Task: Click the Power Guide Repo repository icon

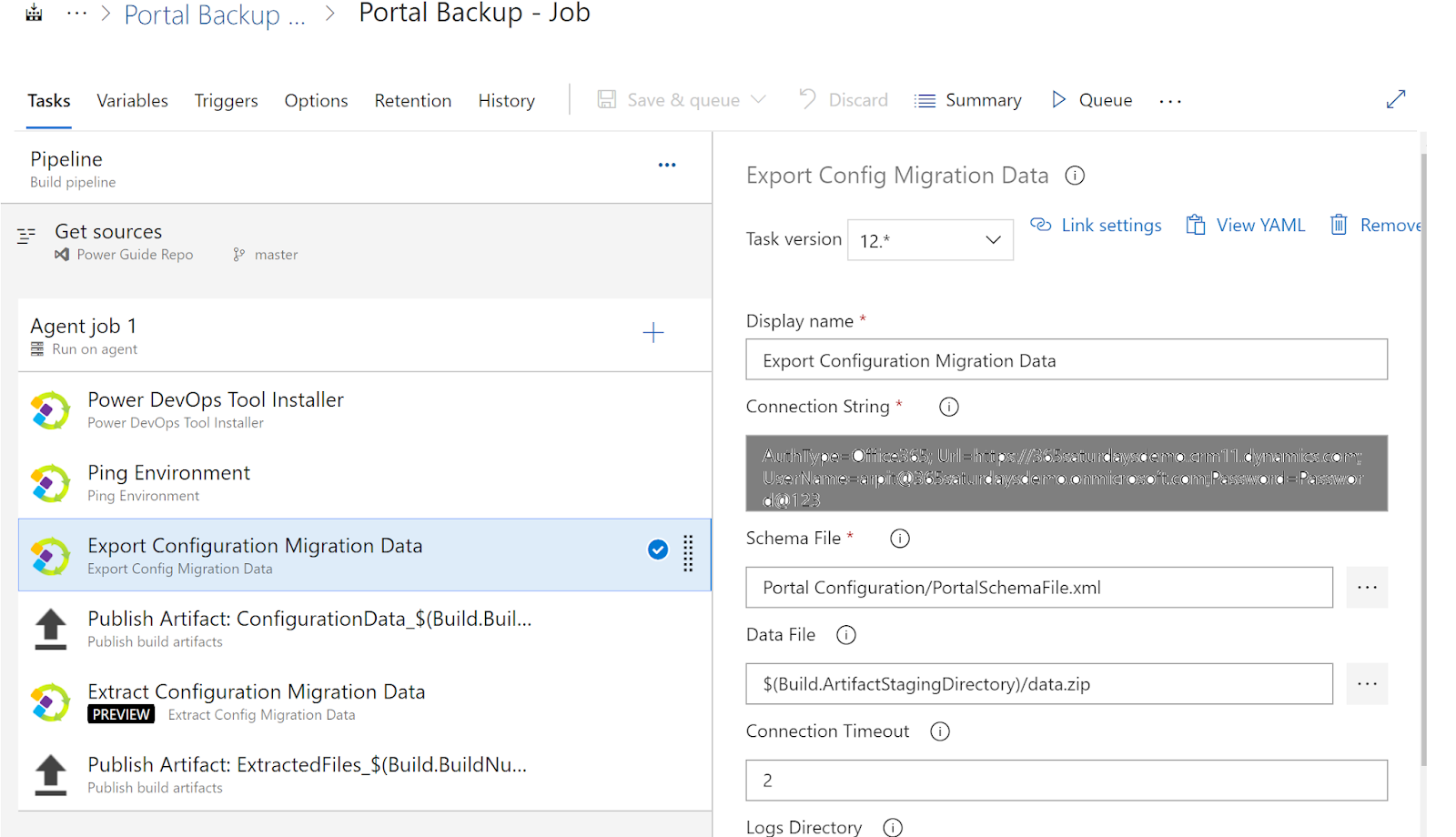Action: 60,255
